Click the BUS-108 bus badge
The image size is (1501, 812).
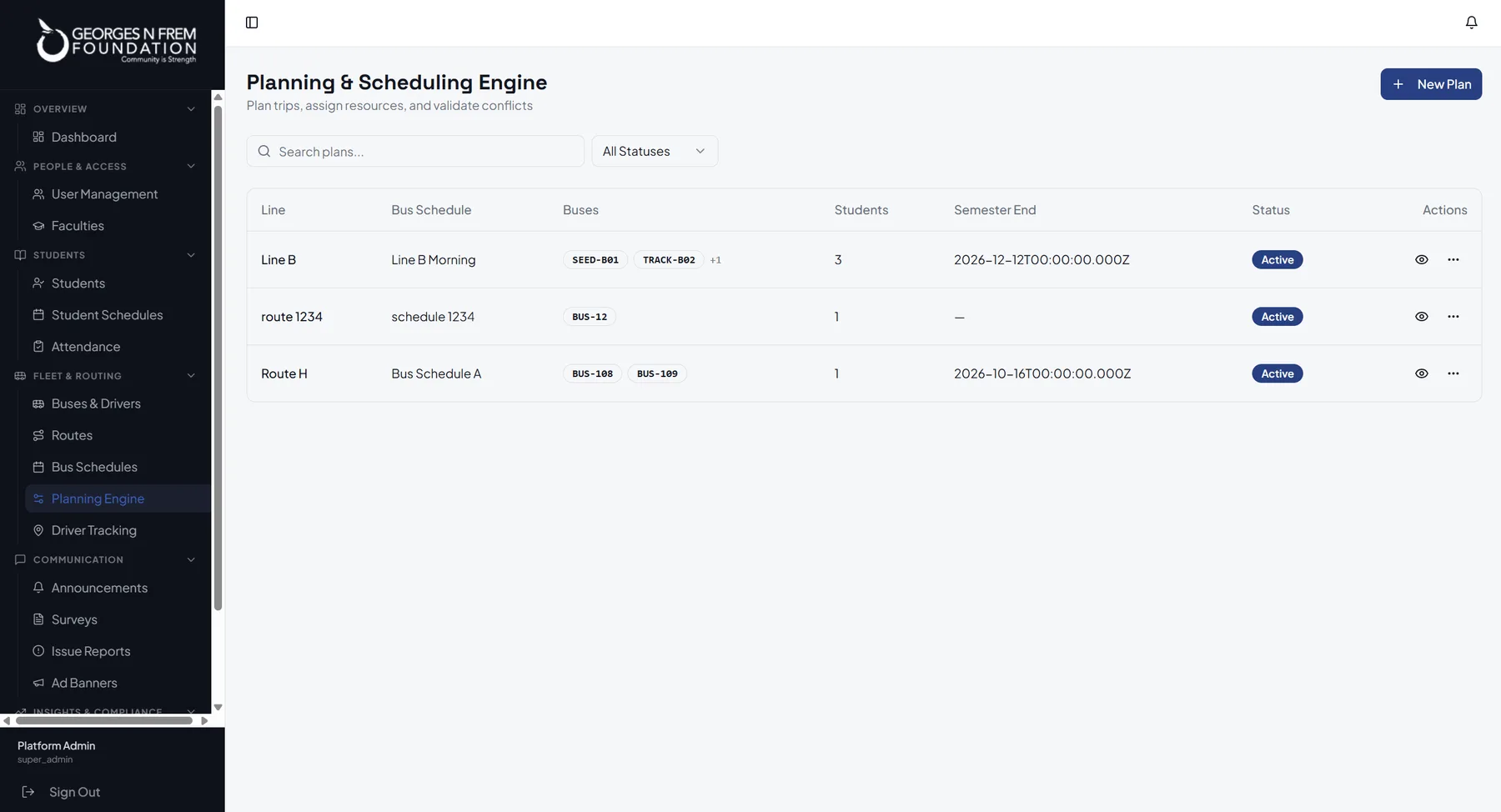pos(593,373)
